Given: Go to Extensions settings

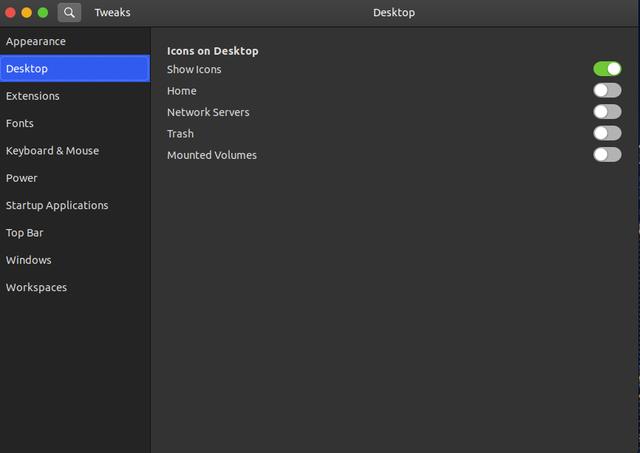Looking at the screenshot, I should [75, 96].
